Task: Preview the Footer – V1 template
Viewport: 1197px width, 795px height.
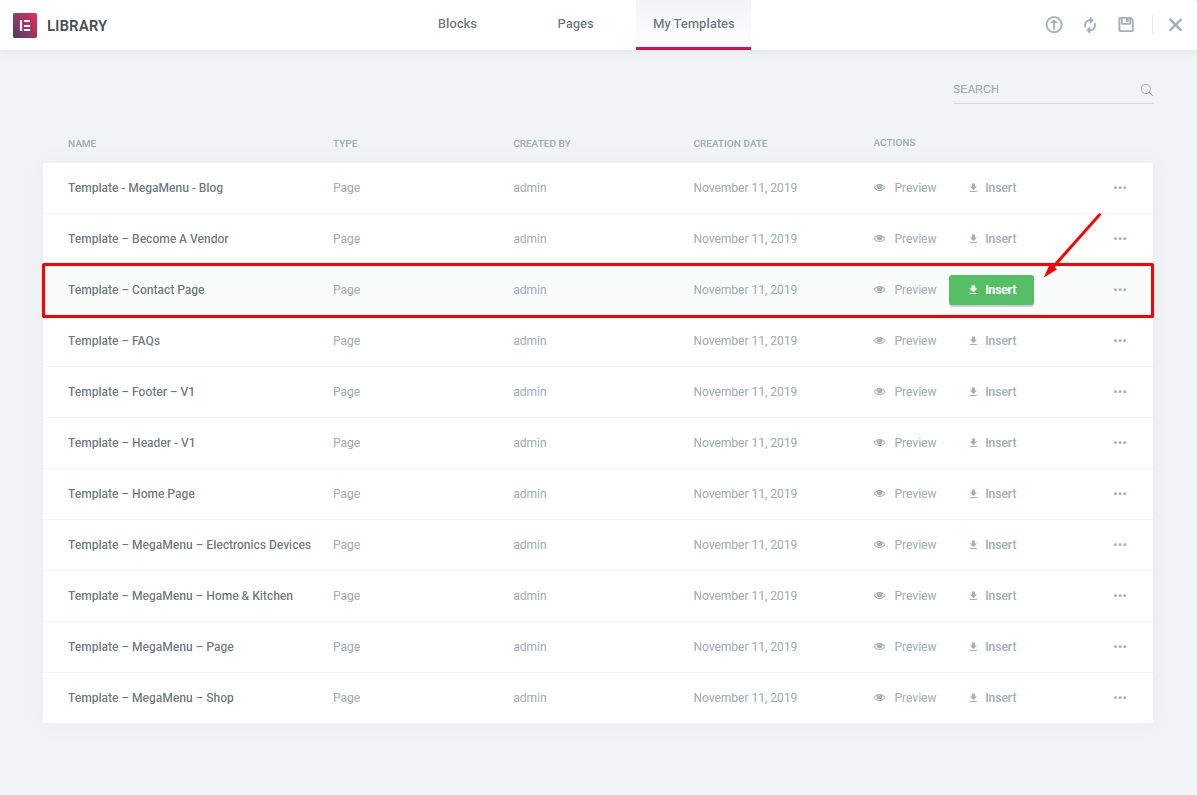Action: pyautogui.click(x=905, y=392)
